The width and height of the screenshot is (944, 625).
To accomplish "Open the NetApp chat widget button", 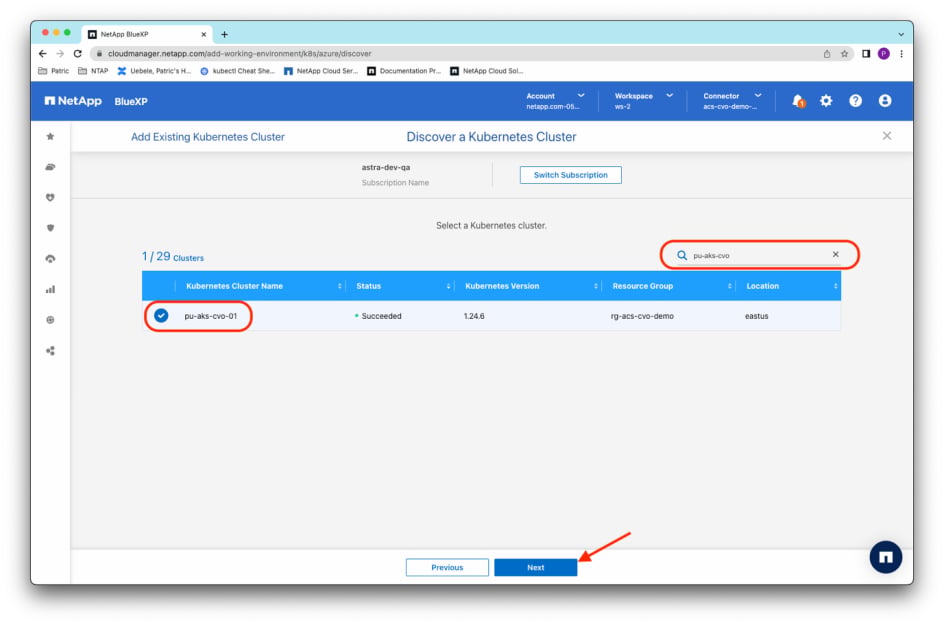I will coord(886,558).
